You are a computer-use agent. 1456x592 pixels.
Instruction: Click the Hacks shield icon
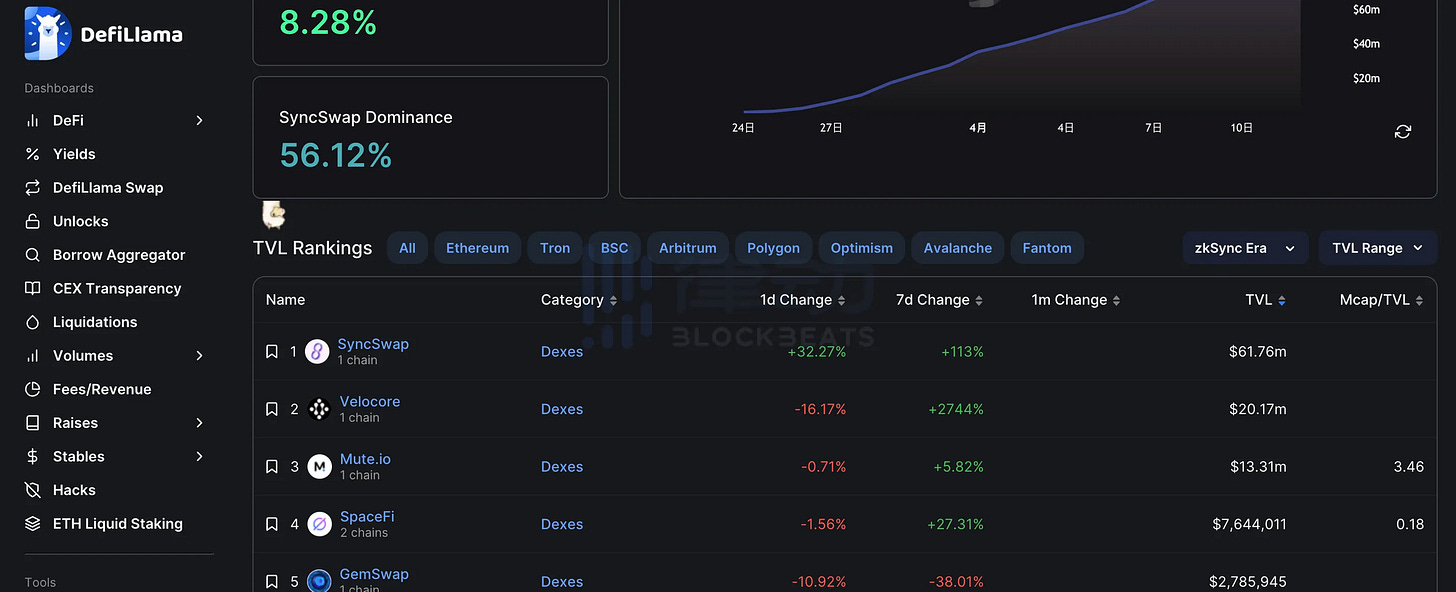coord(33,490)
